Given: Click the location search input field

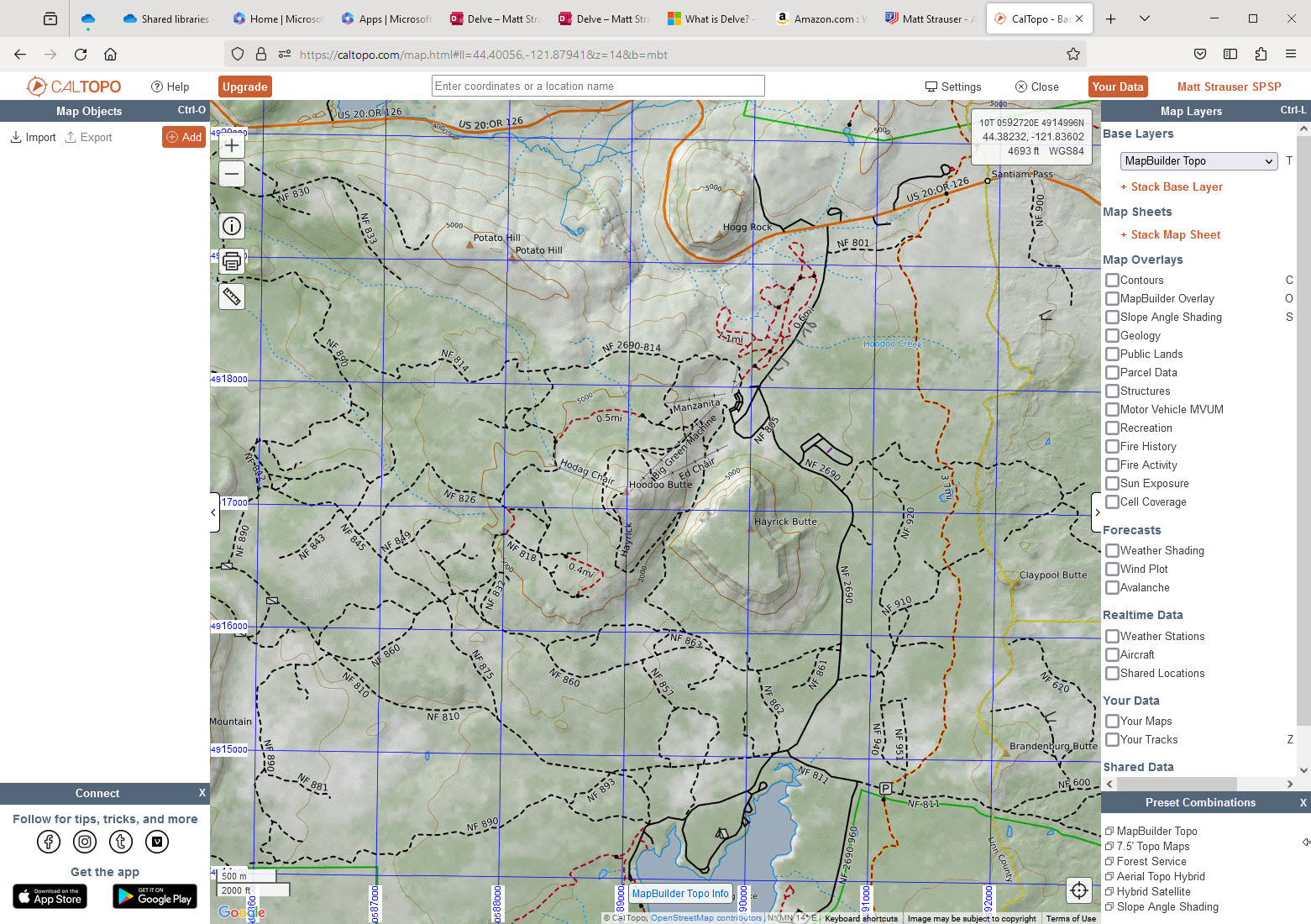Looking at the screenshot, I should [597, 85].
